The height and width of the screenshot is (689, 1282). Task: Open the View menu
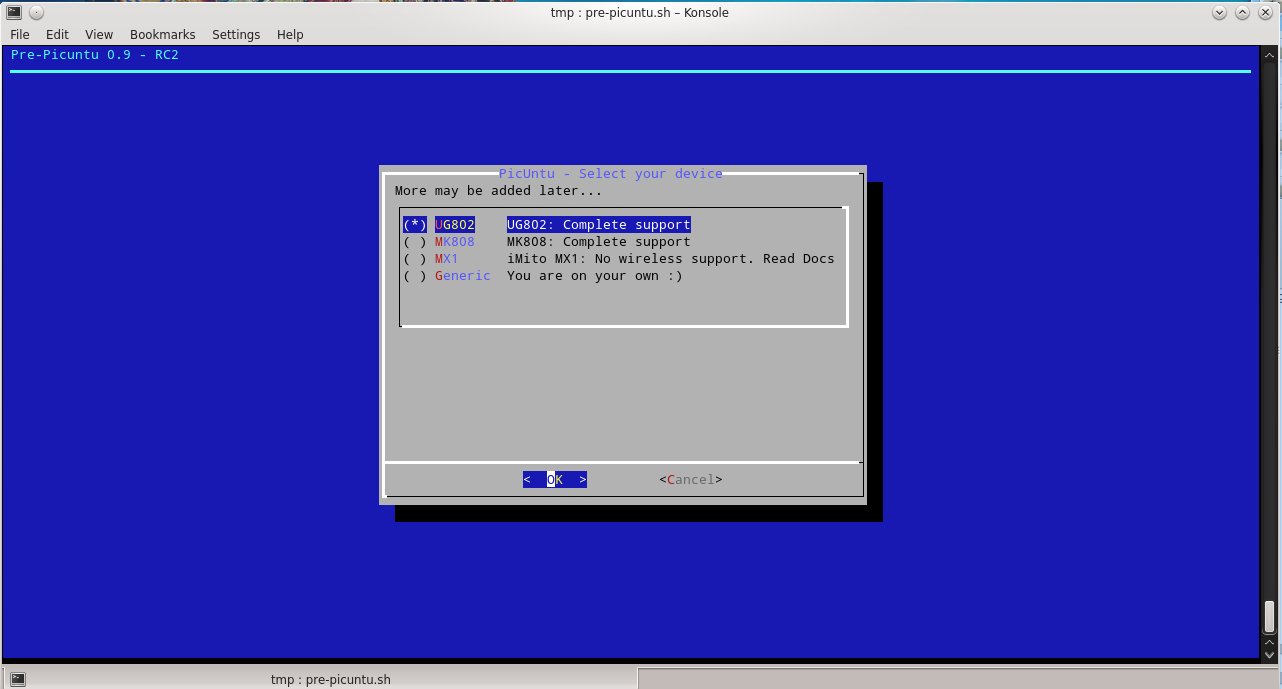point(98,34)
